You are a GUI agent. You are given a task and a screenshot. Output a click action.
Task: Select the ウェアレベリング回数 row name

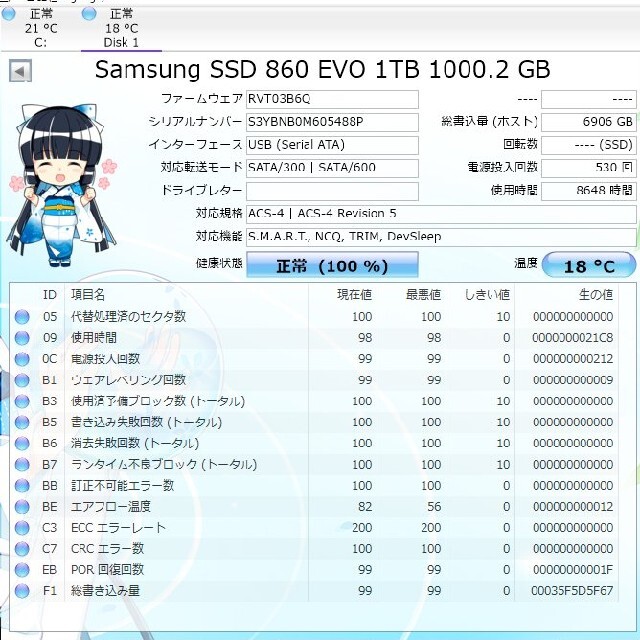pyautogui.click(x=129, y=380)
